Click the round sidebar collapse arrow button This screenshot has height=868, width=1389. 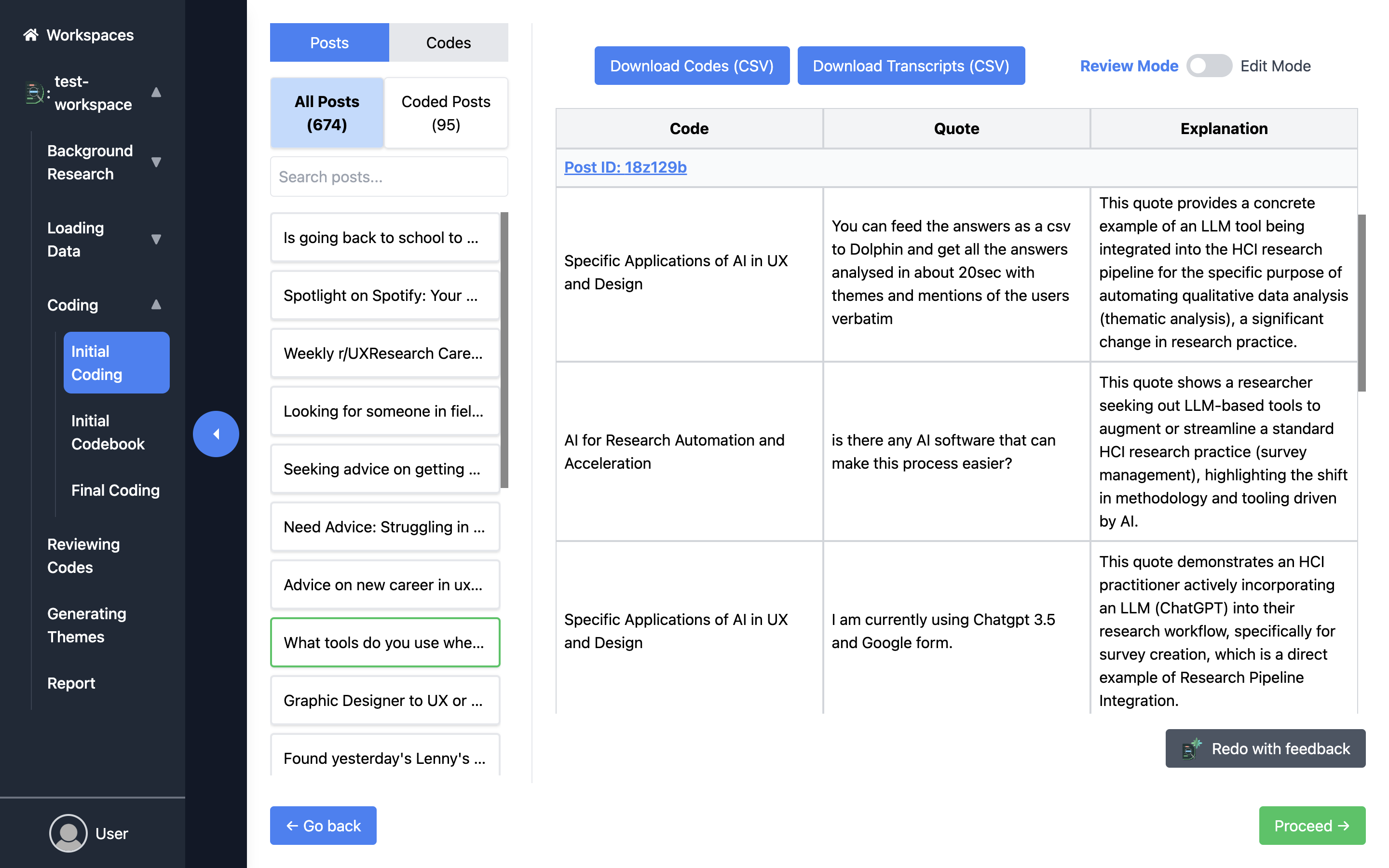216,434
